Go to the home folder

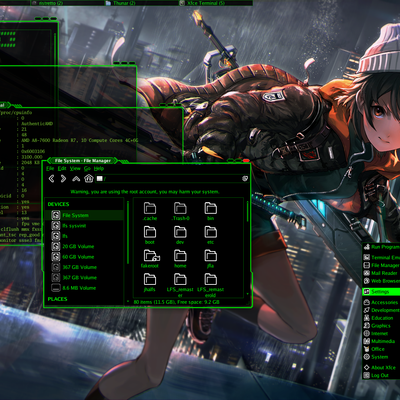tap(89, 179)
